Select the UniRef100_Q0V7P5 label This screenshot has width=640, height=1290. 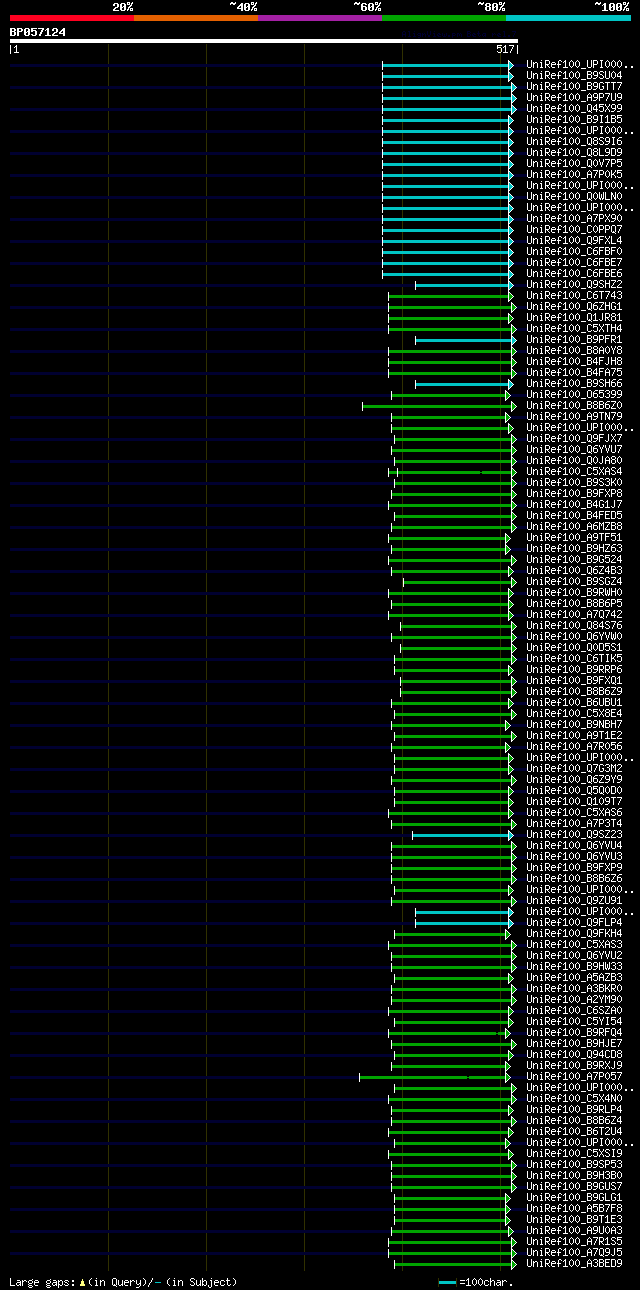point(574,164)
